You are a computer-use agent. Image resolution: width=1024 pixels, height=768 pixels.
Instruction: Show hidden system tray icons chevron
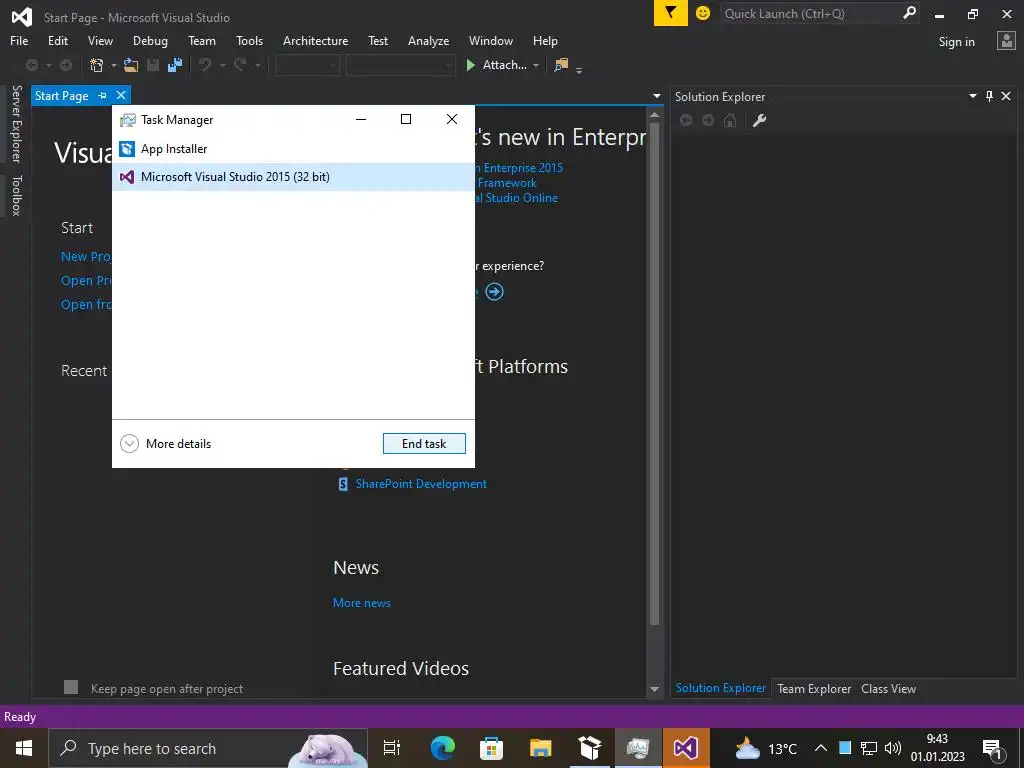(x=821, y=748)
